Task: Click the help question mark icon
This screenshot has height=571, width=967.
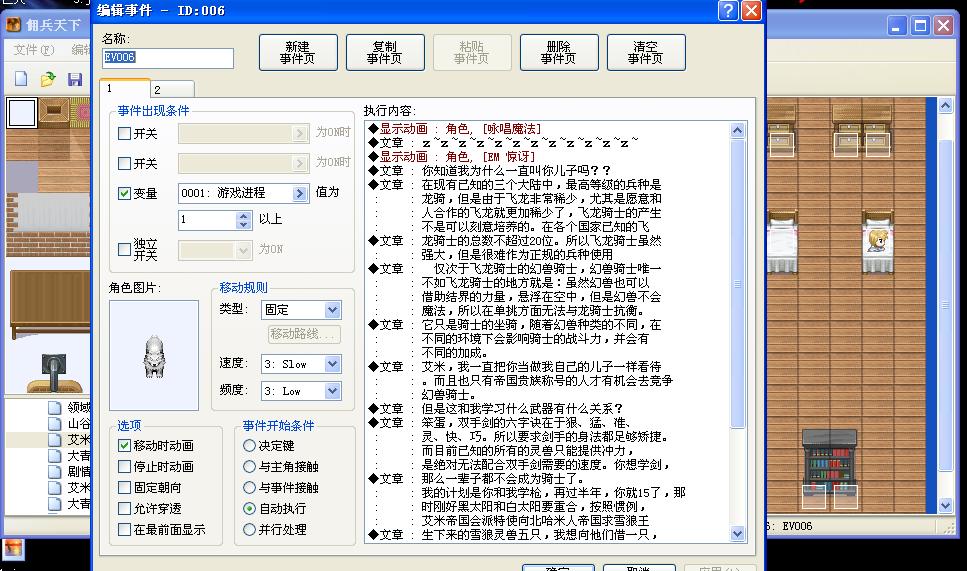Action: [728, 11]
